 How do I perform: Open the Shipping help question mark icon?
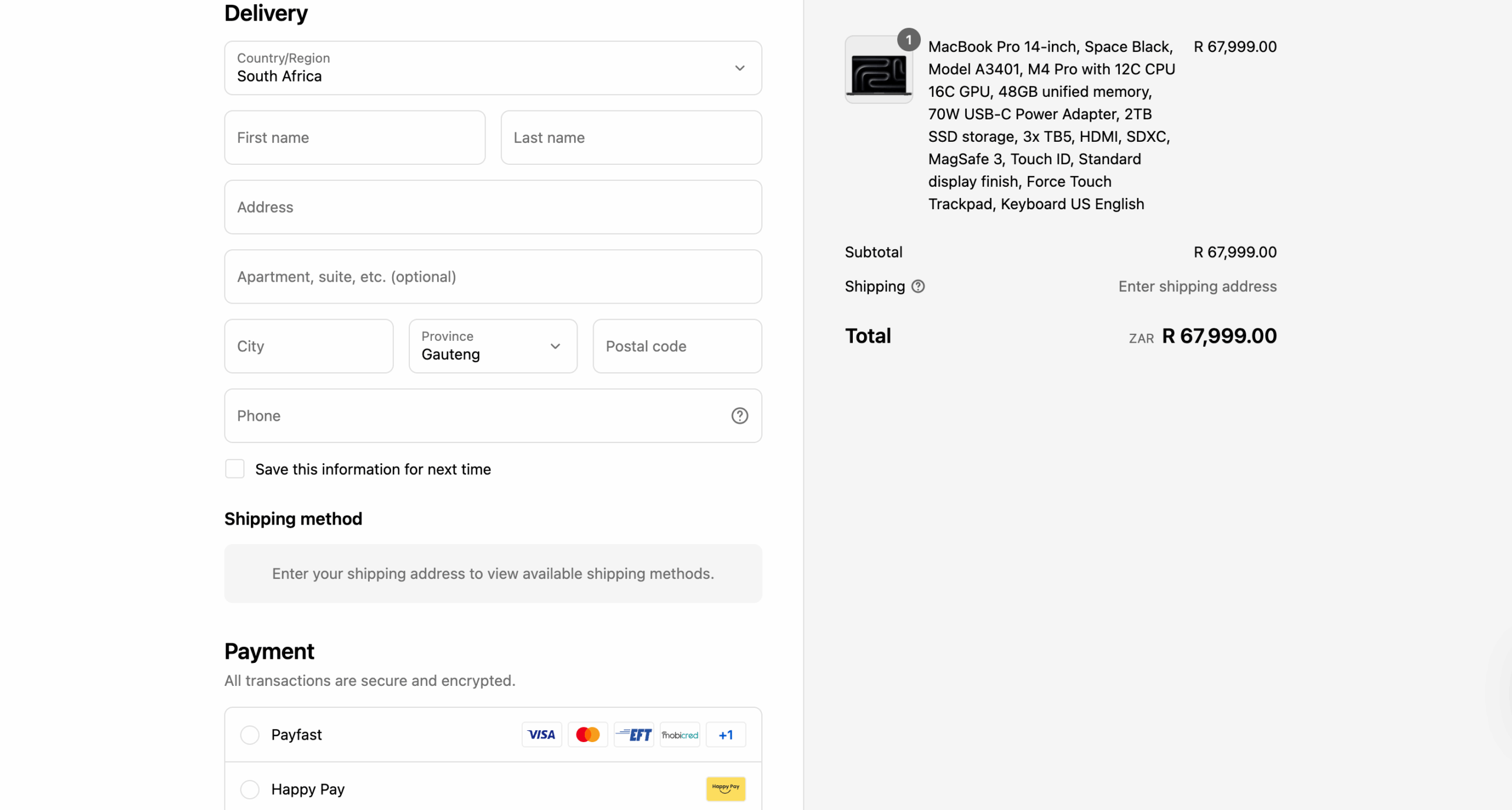(918, 287)
